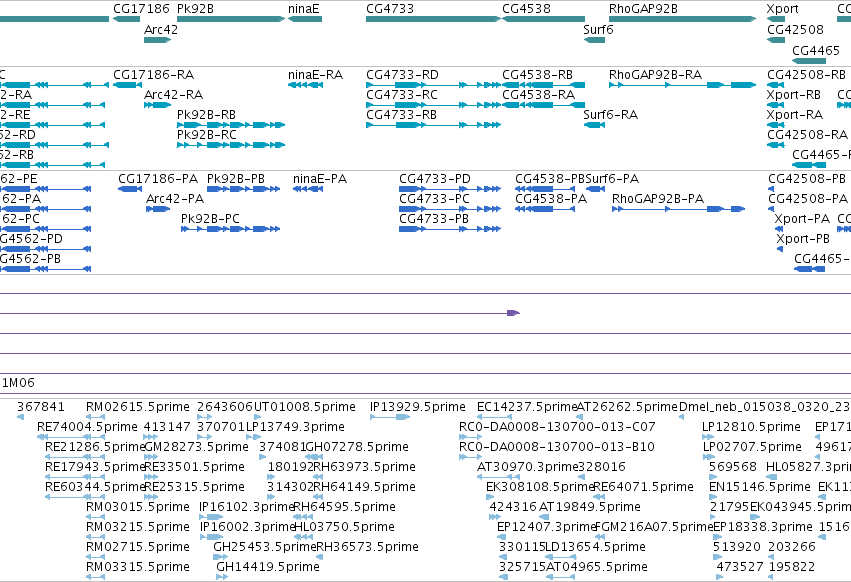Click transcript Surf6-RA
The height and width of the screenshot is (582, 851).
(611, 115)
